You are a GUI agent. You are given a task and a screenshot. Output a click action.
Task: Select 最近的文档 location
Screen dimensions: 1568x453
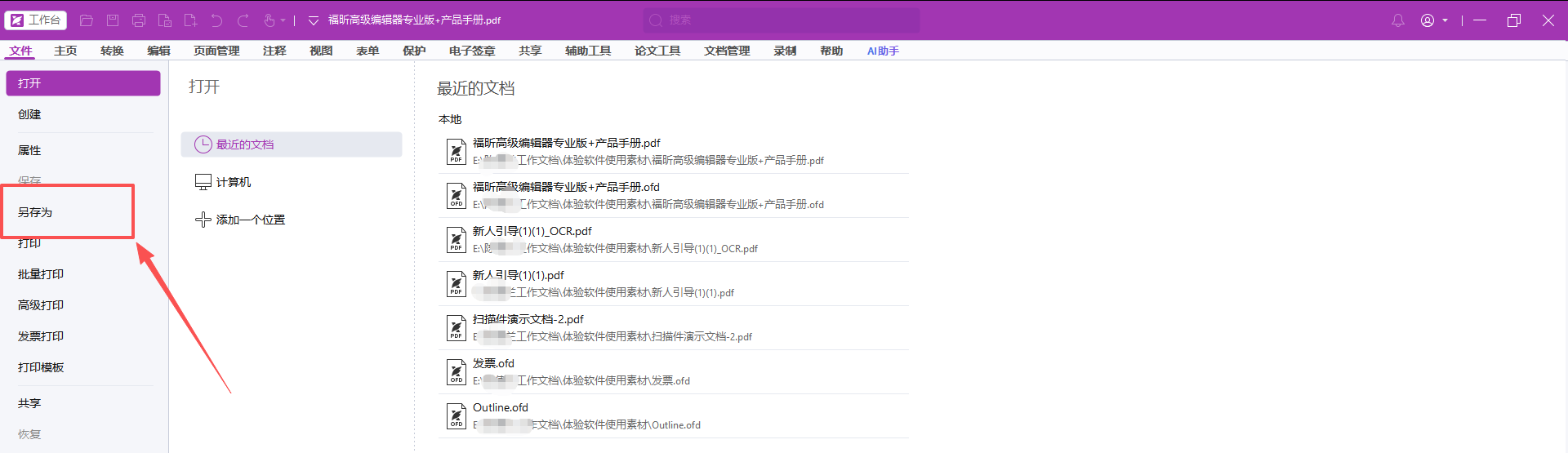pyautogui.click(x=292, y=144)
